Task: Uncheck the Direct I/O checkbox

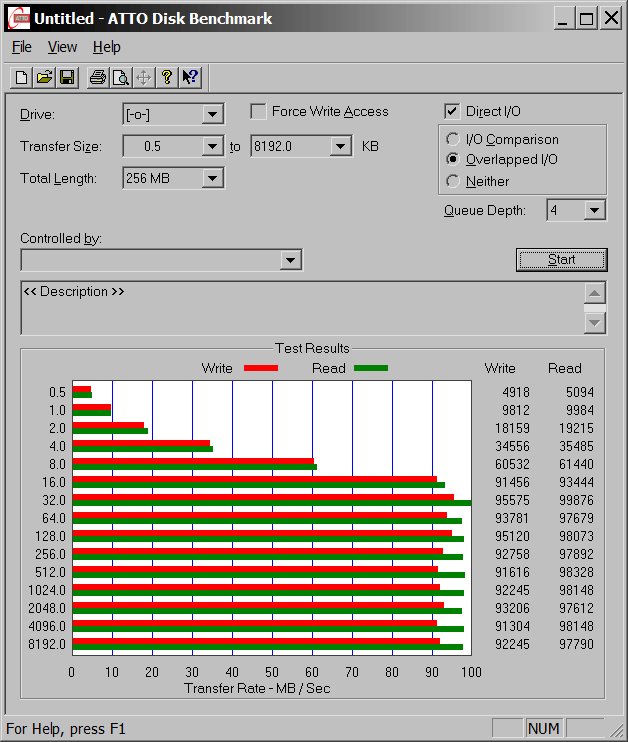Action: click(x=452, y=112)
